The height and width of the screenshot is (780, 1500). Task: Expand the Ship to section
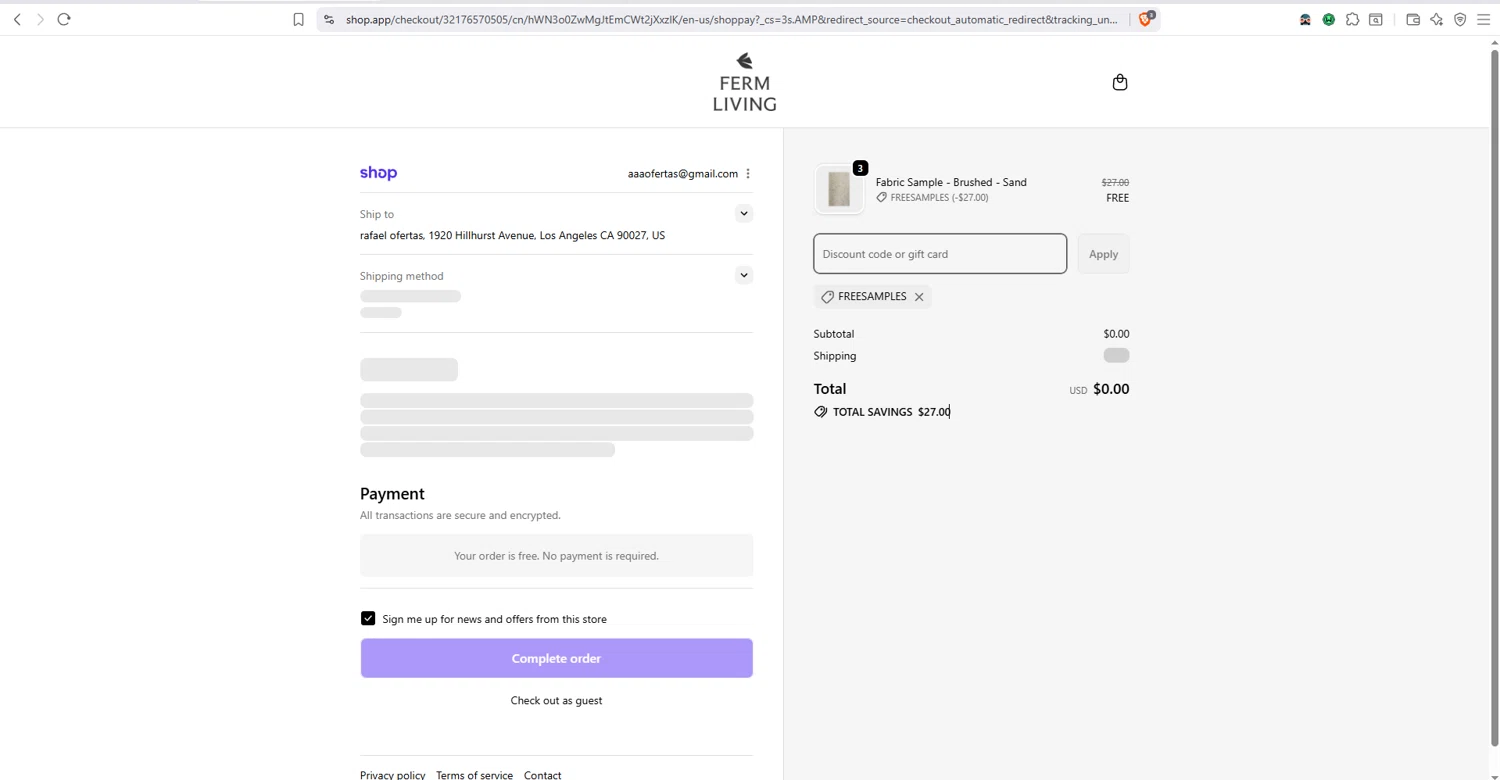point(743,213)
